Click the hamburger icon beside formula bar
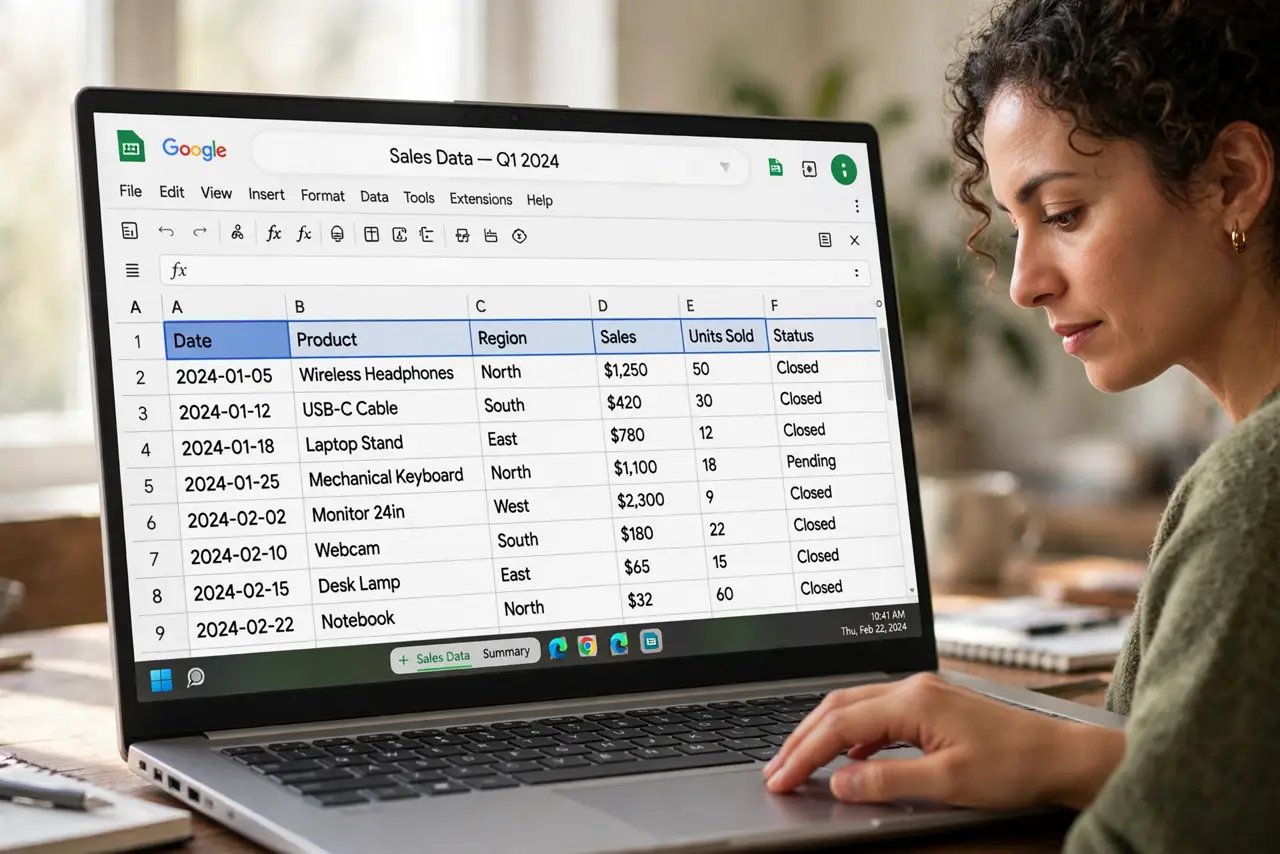Image resolution: width=1280 pixels, height=854 pixels. (x=132, y=270)
